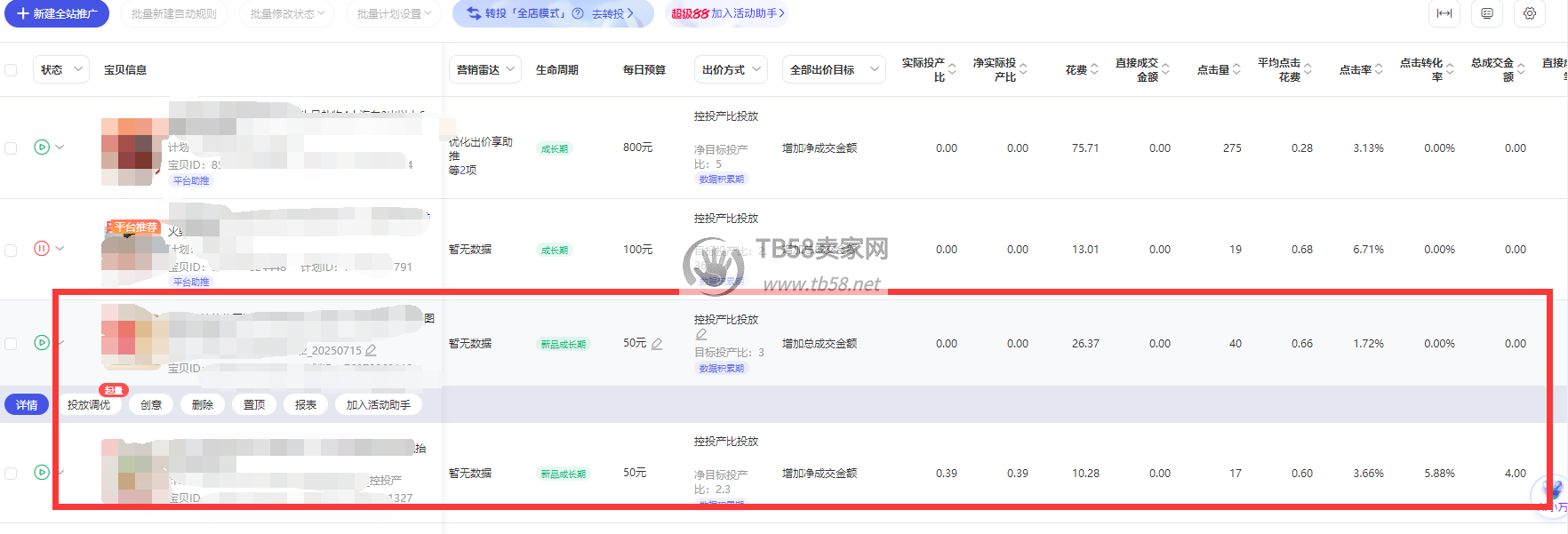1568x534 pixels.
Task: Open the 出价方式 dropdown
Action: click(x=731, y=69)
